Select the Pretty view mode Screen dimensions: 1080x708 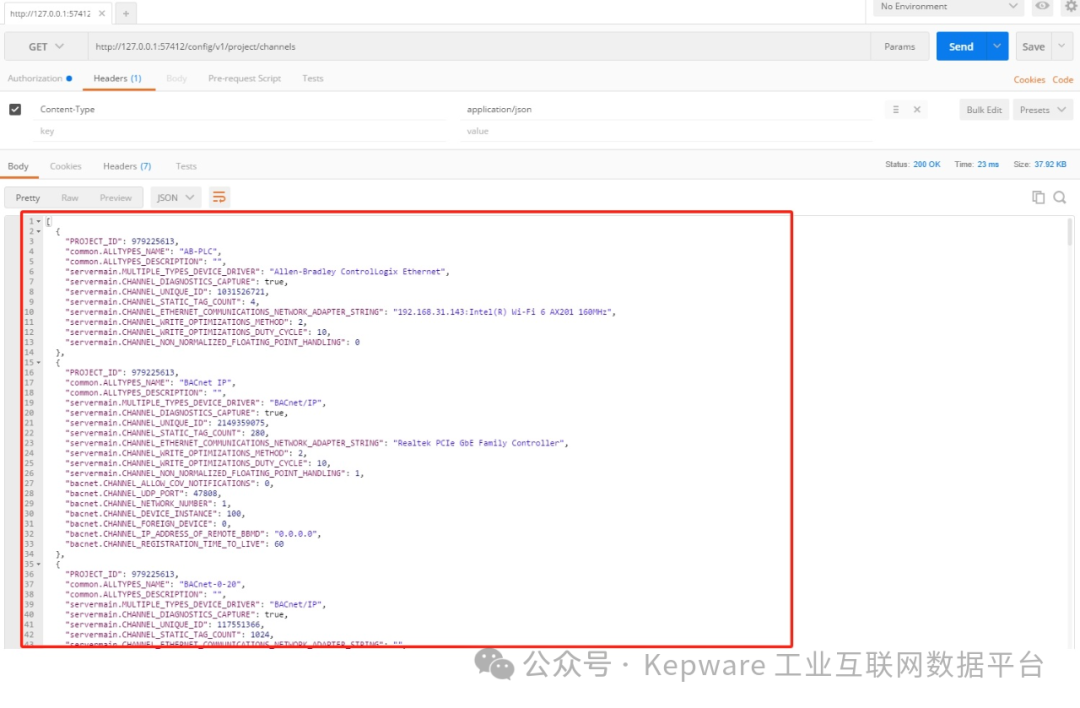pos(28,198)
